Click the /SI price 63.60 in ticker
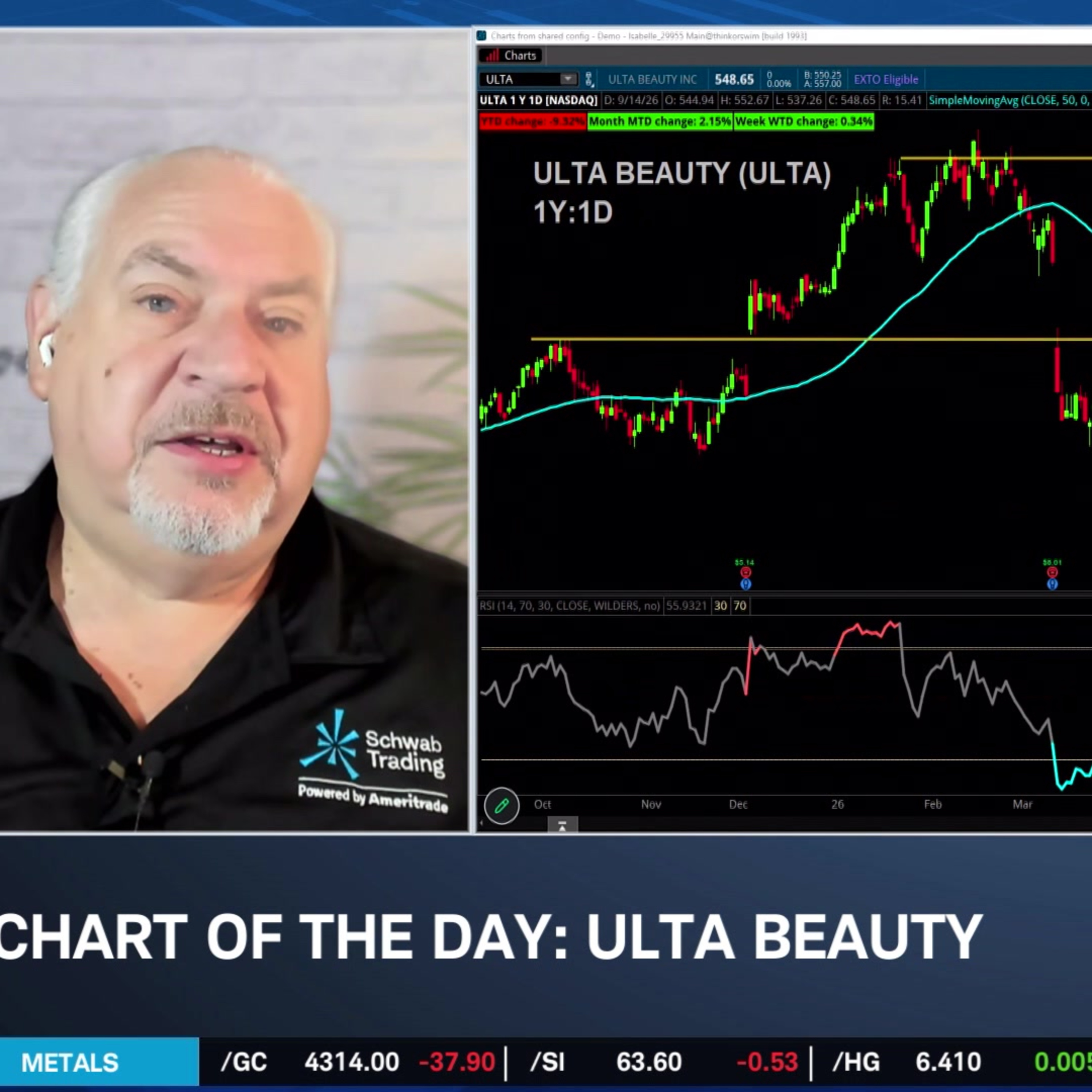The height and width of the screenshot is (1092, 1092). click(649, 1063)
